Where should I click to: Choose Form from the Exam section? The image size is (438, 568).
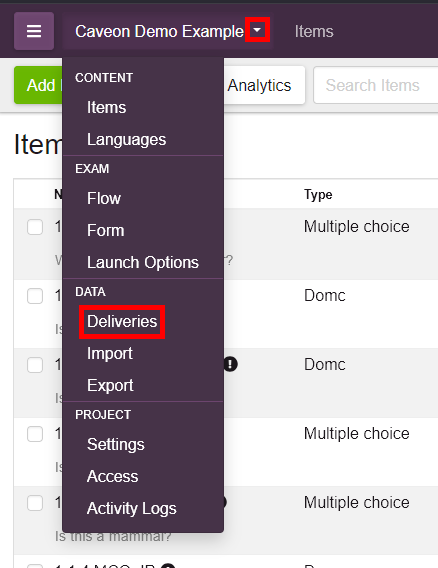click(x=105, y=230)
